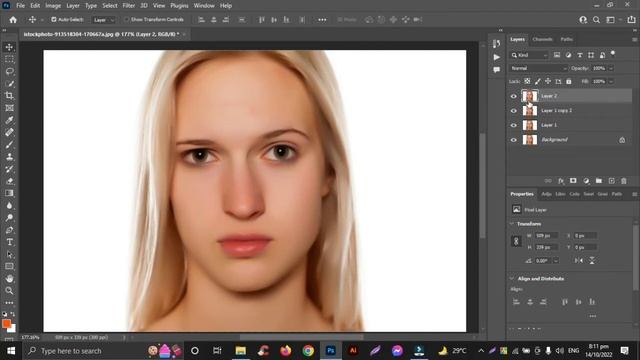Create new fill or adjustment layer
The width and height of the screenshot is (640, 360).
[586, 181]
